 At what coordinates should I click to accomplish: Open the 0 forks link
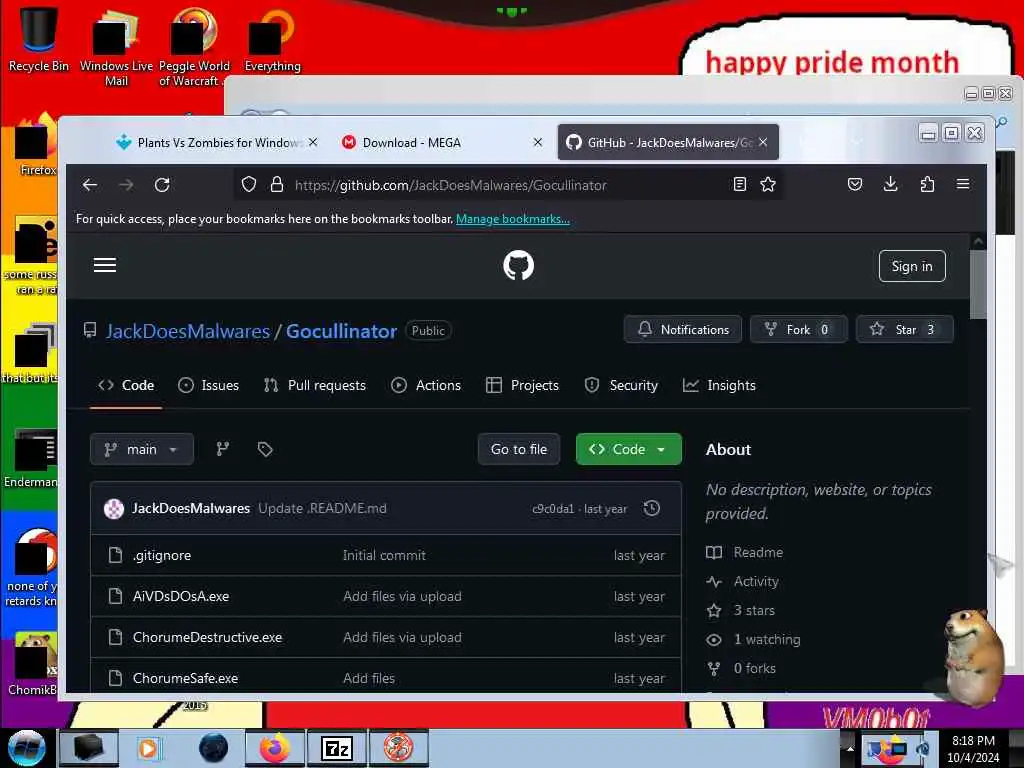click(741, 668)
